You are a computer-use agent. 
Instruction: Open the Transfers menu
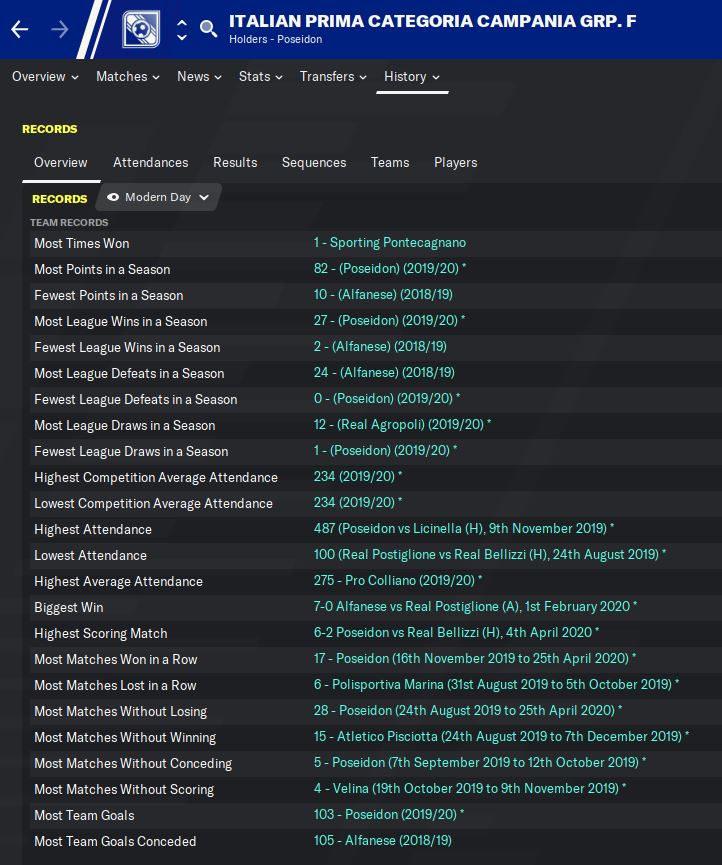(334, 76)
